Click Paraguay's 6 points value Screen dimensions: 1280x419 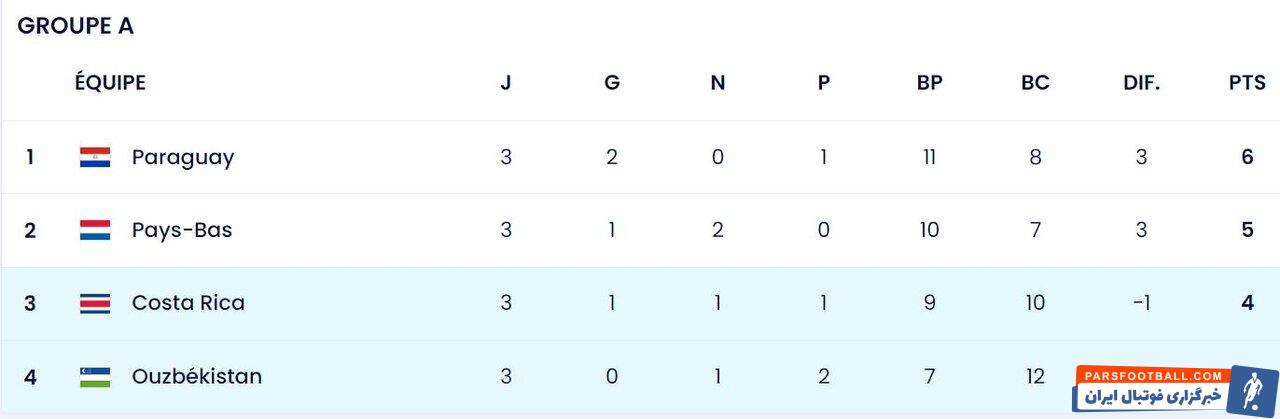coord(1247,157)
